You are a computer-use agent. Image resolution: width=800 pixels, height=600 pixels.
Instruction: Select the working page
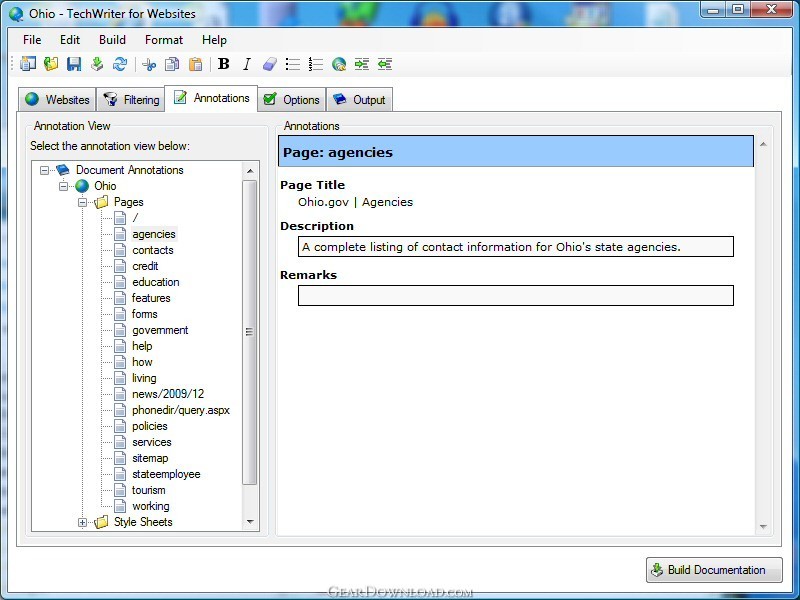151,506
